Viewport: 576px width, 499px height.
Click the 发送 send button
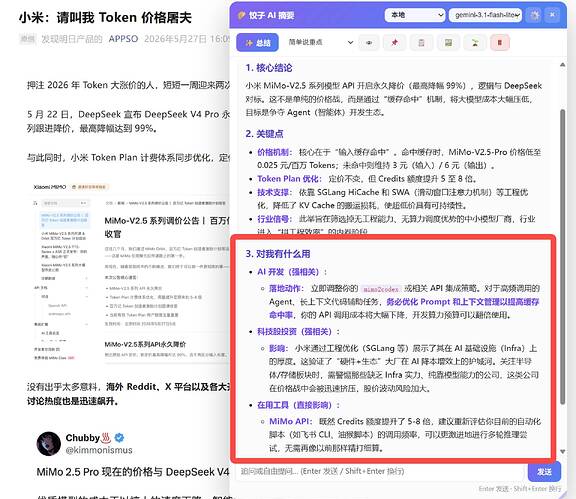(544, 471)
